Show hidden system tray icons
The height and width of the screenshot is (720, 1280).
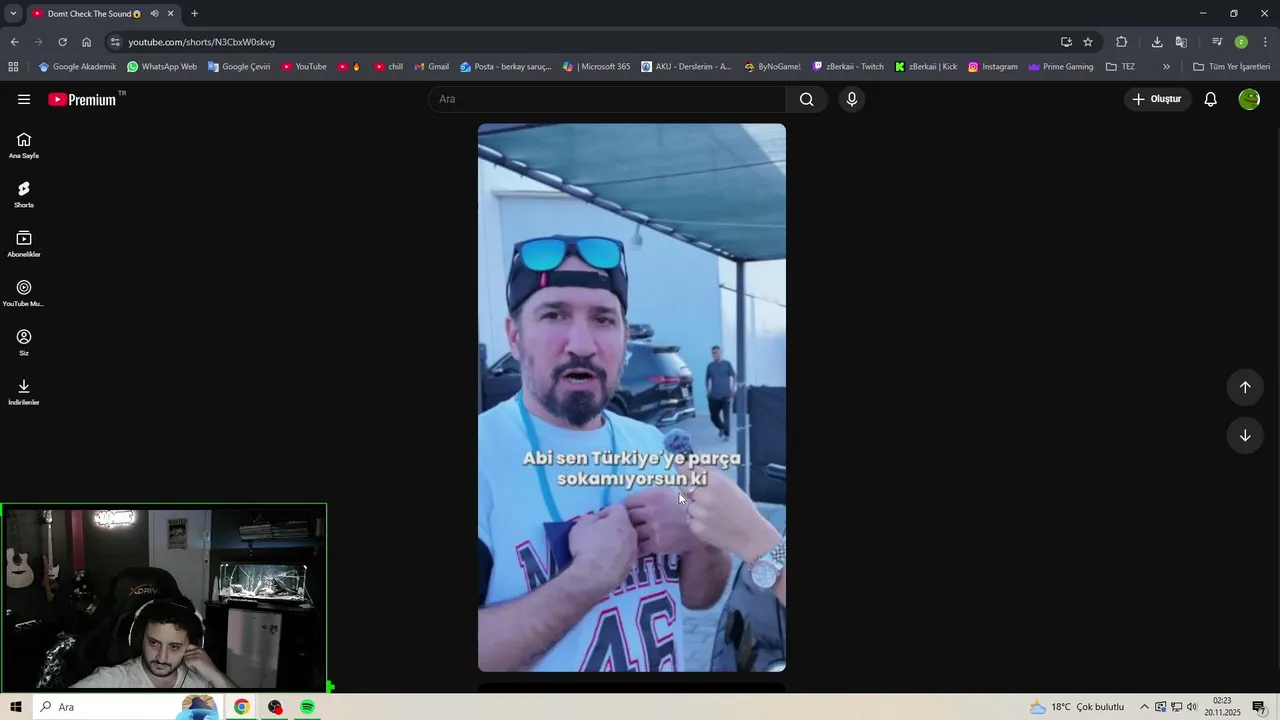coord(1144,707)
